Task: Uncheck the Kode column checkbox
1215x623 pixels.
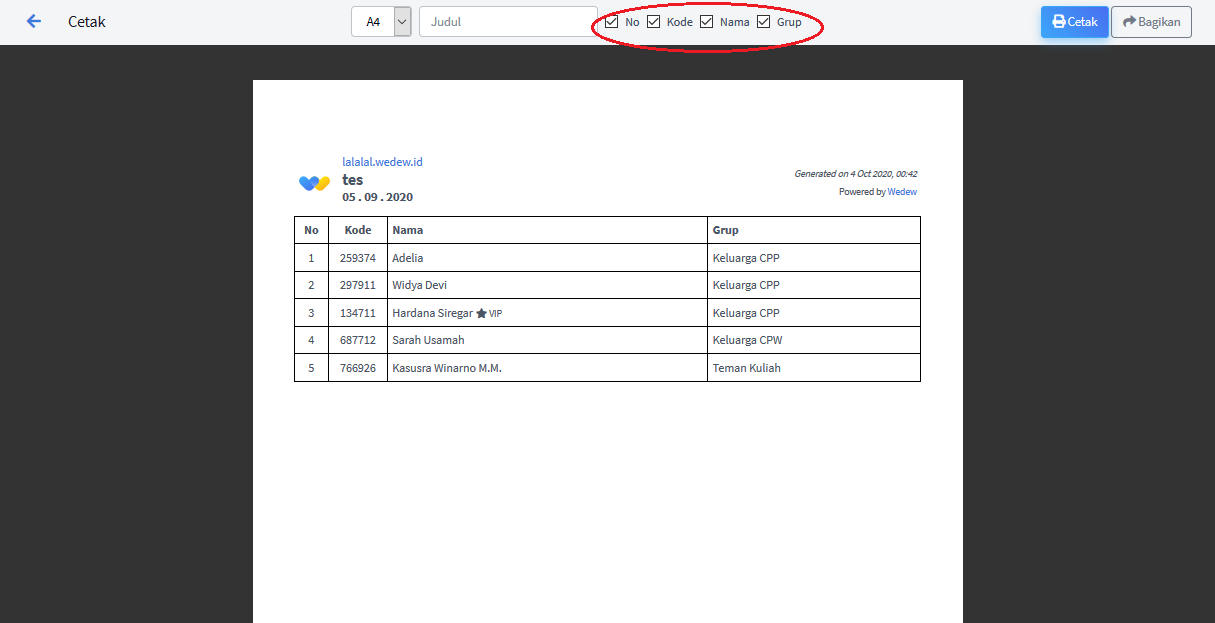Action: tap(654, 21)
